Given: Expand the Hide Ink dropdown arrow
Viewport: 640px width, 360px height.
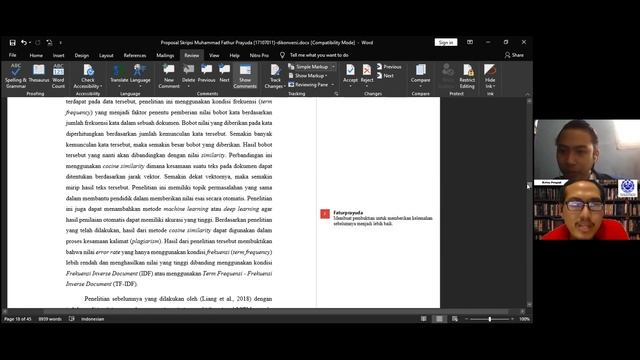Looking at the screenshot, I should tap(493, 87).
